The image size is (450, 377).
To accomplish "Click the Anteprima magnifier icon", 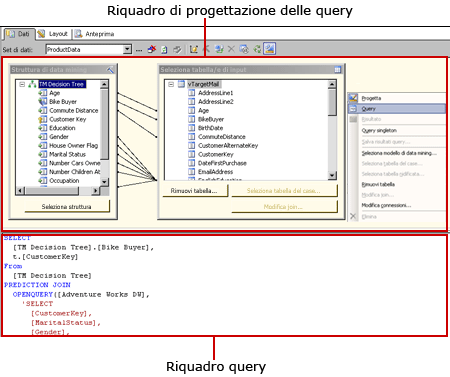I will click(78, 34).
